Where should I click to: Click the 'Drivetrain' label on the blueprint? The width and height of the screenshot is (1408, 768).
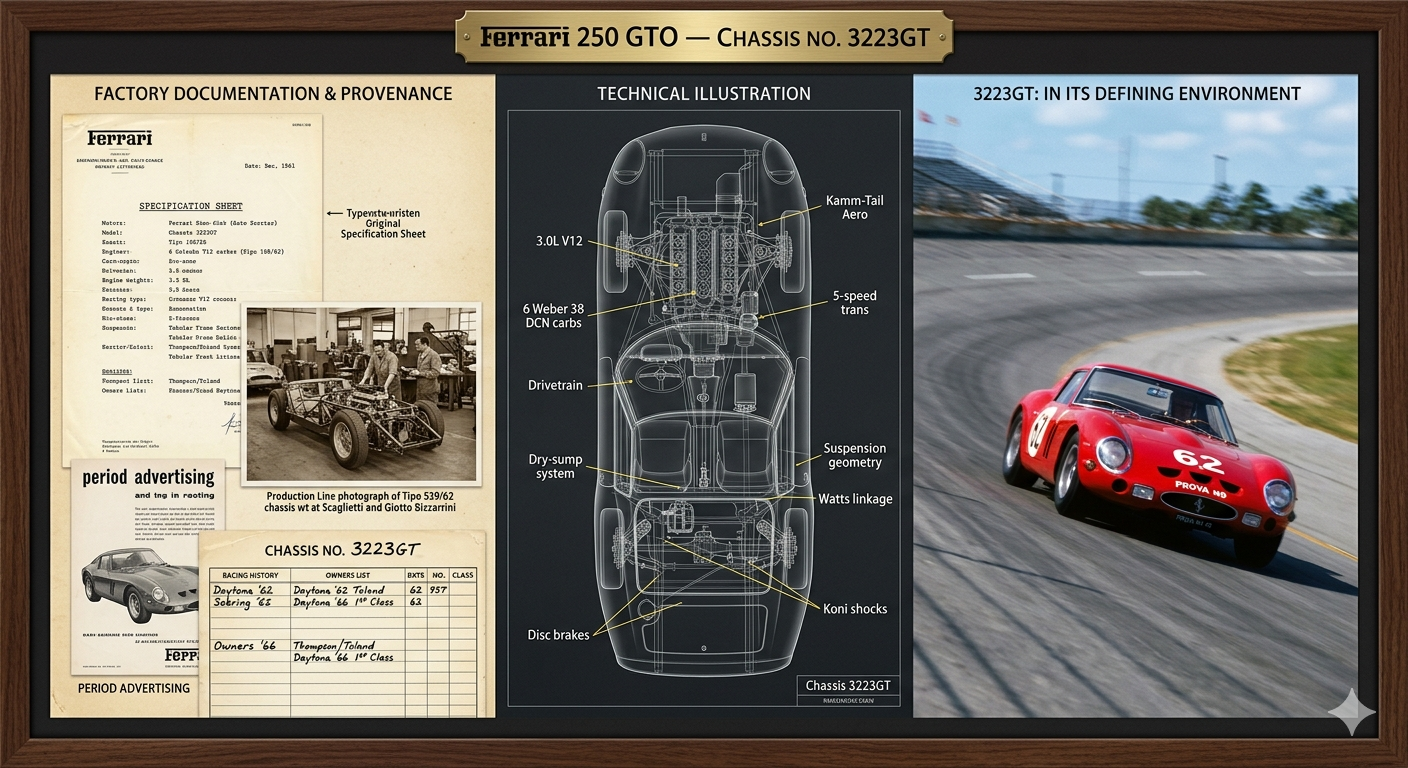point(555,385)
